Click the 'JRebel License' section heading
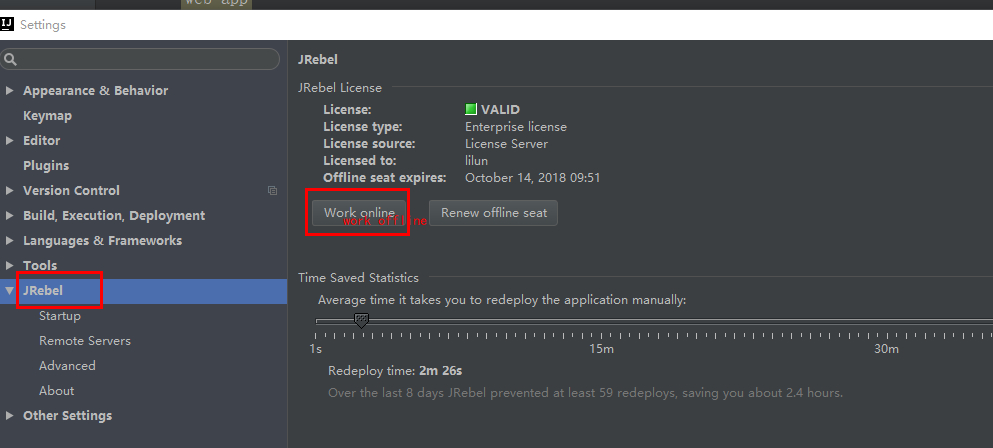 340,88
